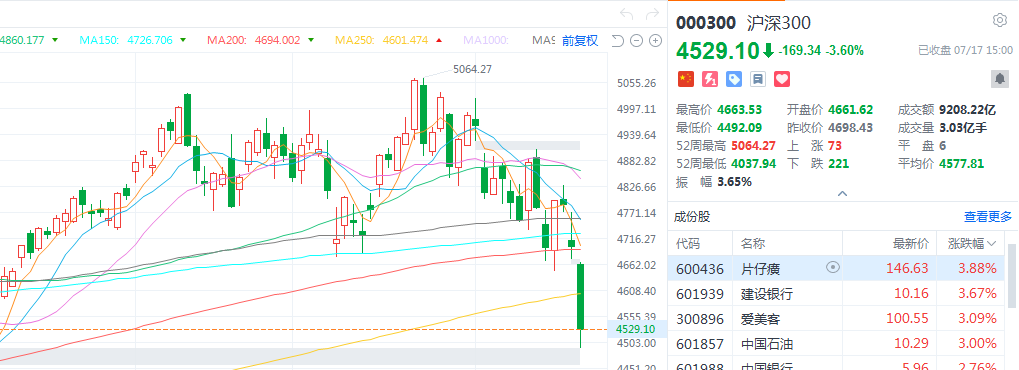This screenshot has height=370, width=1019.
Task: Open the notes icon beside heart
Action: click(758, 79)
